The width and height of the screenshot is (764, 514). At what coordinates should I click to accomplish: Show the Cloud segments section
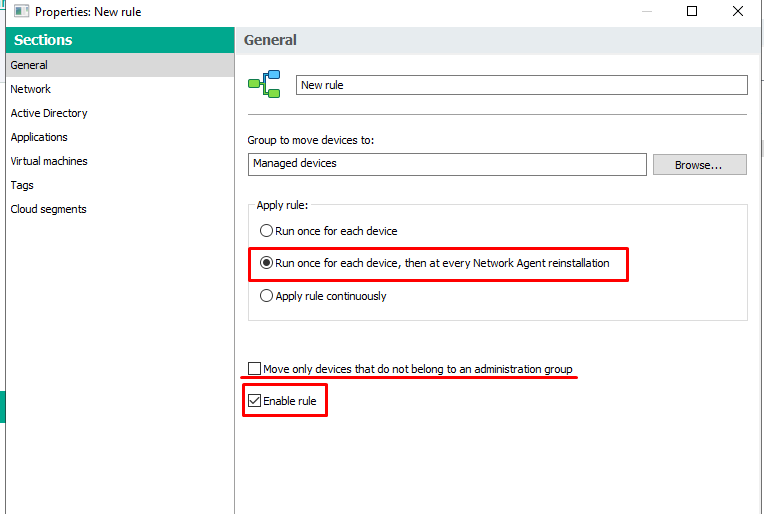click(x=120, y=209)
